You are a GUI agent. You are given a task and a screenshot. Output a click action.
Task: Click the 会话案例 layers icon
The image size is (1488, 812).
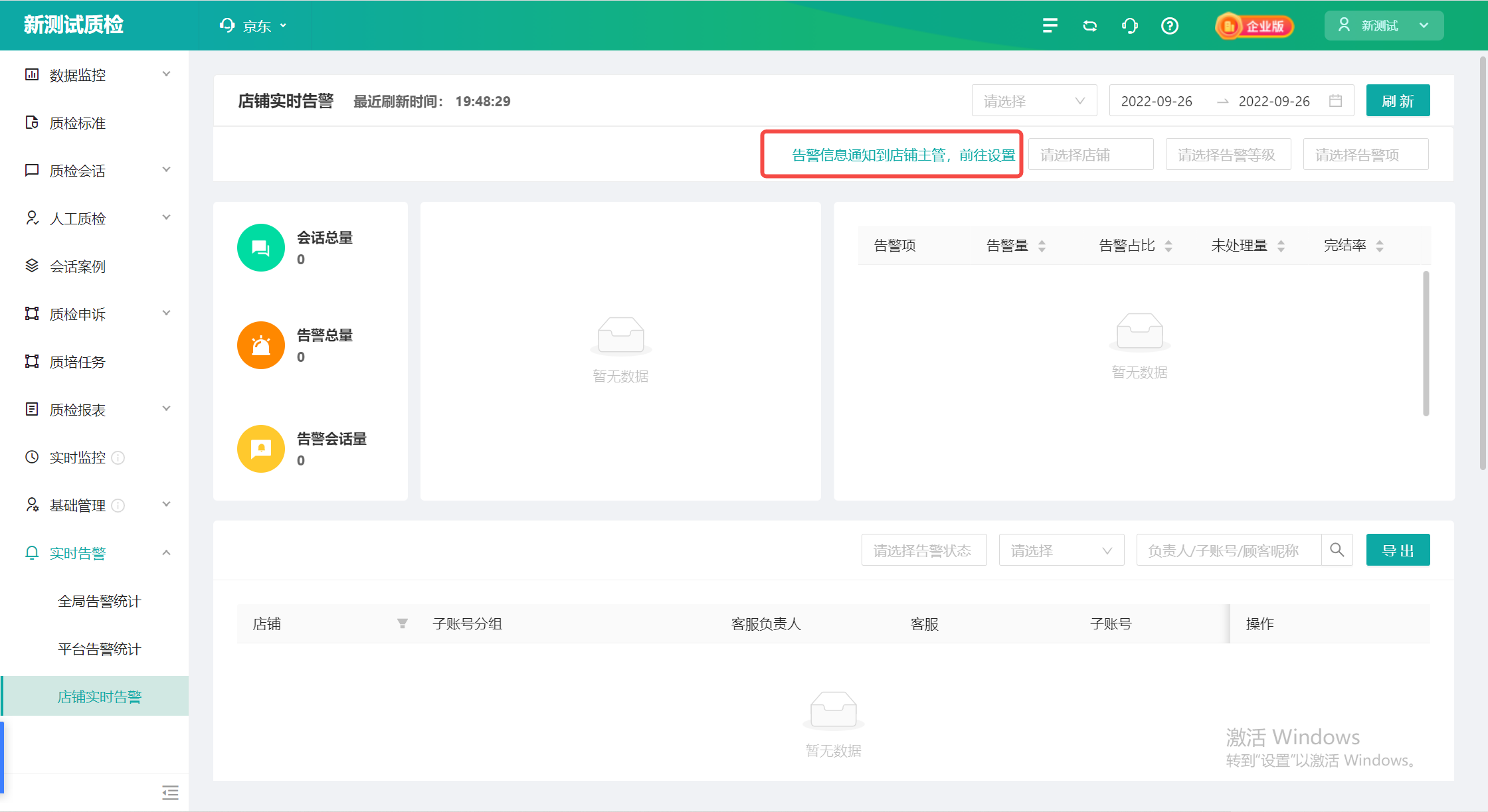coord(32,266)
